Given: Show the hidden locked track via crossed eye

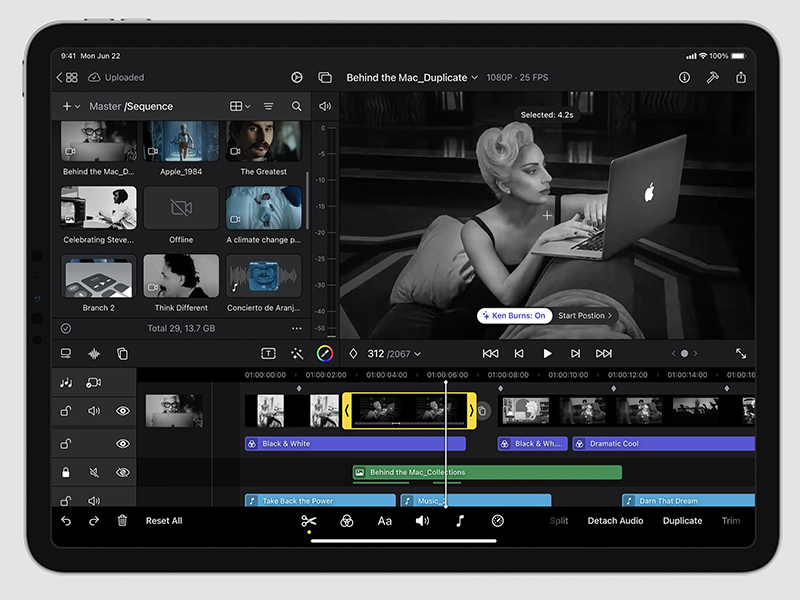Looking at the screenshot, I should coord(123,472).
